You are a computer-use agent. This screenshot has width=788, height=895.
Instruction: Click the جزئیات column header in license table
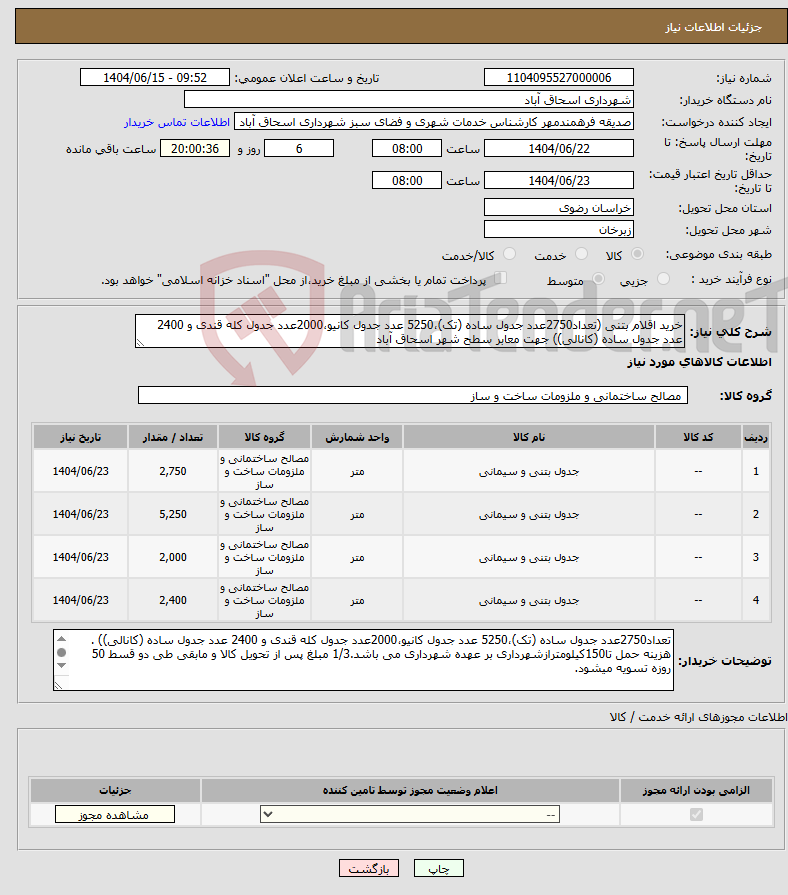pyautogui.click(x=115, y=791)
